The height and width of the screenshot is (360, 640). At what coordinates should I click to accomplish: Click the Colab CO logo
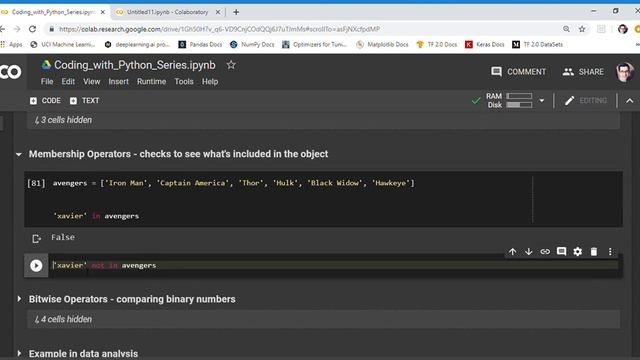pyautogui.click(x=11, y=72)
